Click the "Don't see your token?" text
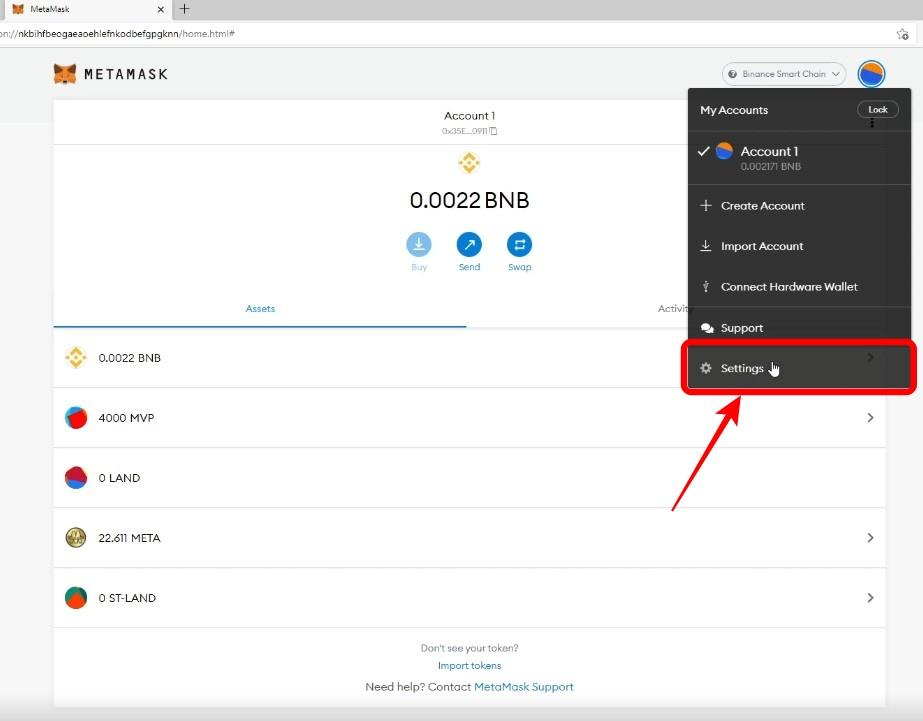Image resolution: width=923 pixels, height=721 pixels. (469, 648)
